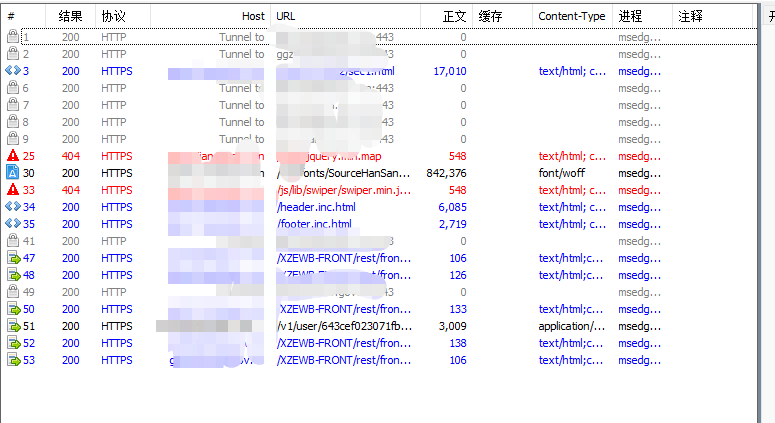The image size is (775, 423).
Task: Sort by the 注释 column header
Action: pyautogui.click(x=712, y=16)
